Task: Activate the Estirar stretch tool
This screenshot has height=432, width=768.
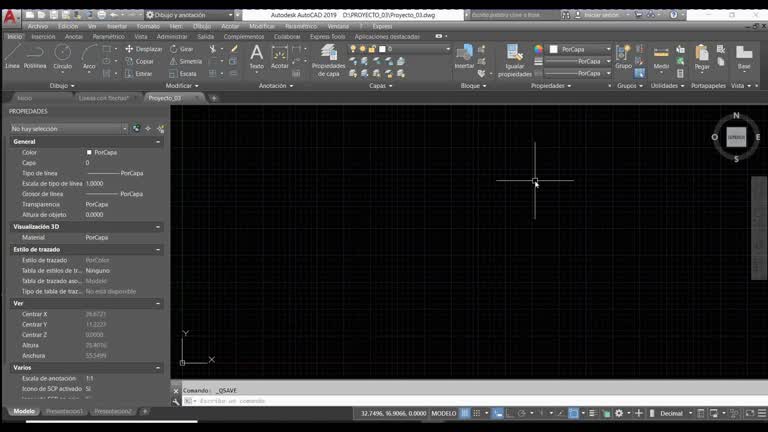Action: (139, 73)
